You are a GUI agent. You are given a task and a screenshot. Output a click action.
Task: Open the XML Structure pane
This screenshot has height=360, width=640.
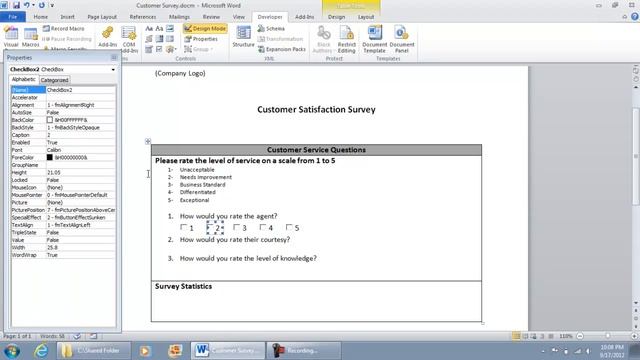coord(243,37)
